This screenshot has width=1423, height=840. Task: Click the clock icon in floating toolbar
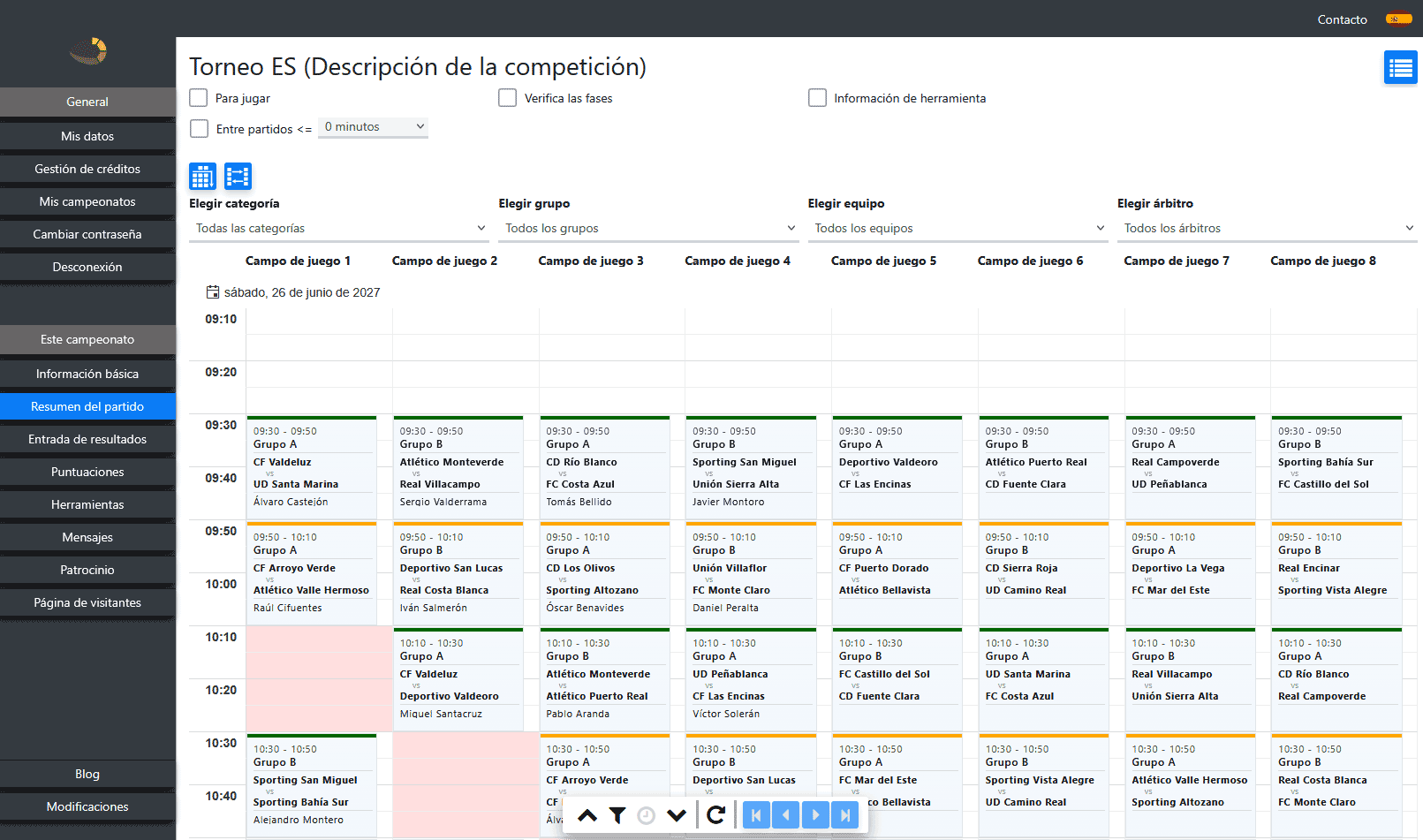tap(646, 815)
